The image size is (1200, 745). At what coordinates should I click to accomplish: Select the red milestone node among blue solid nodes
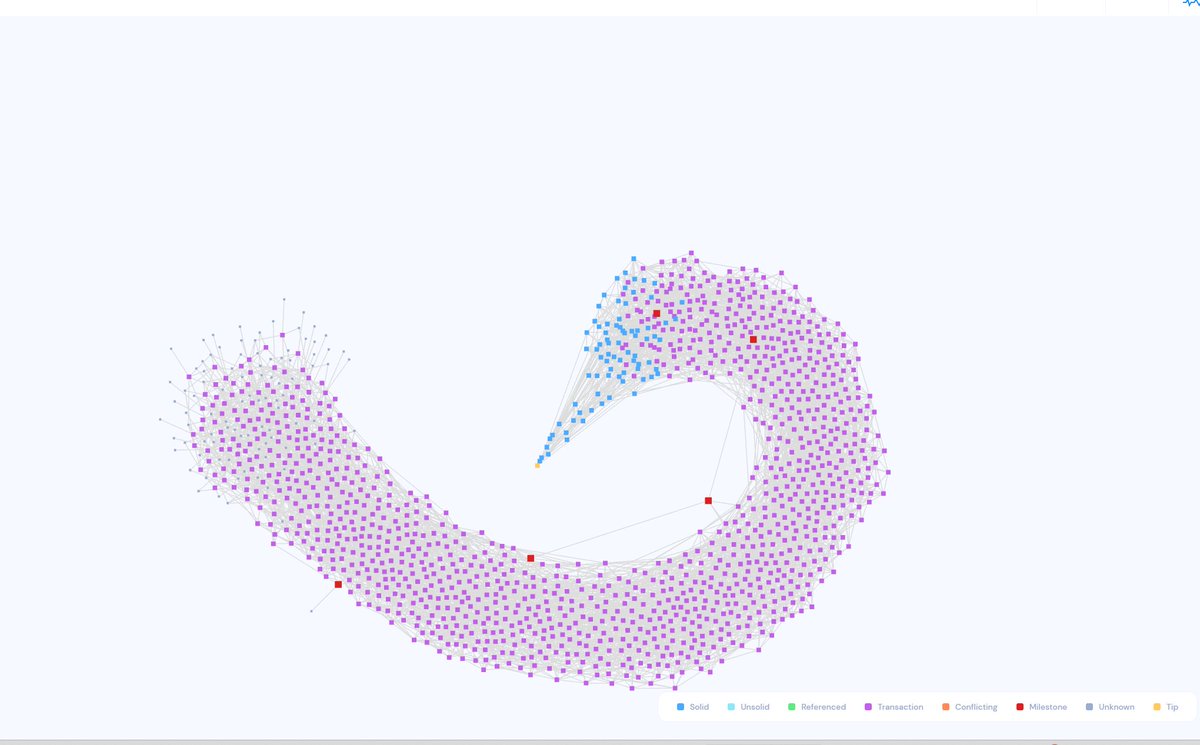(657, 314)
